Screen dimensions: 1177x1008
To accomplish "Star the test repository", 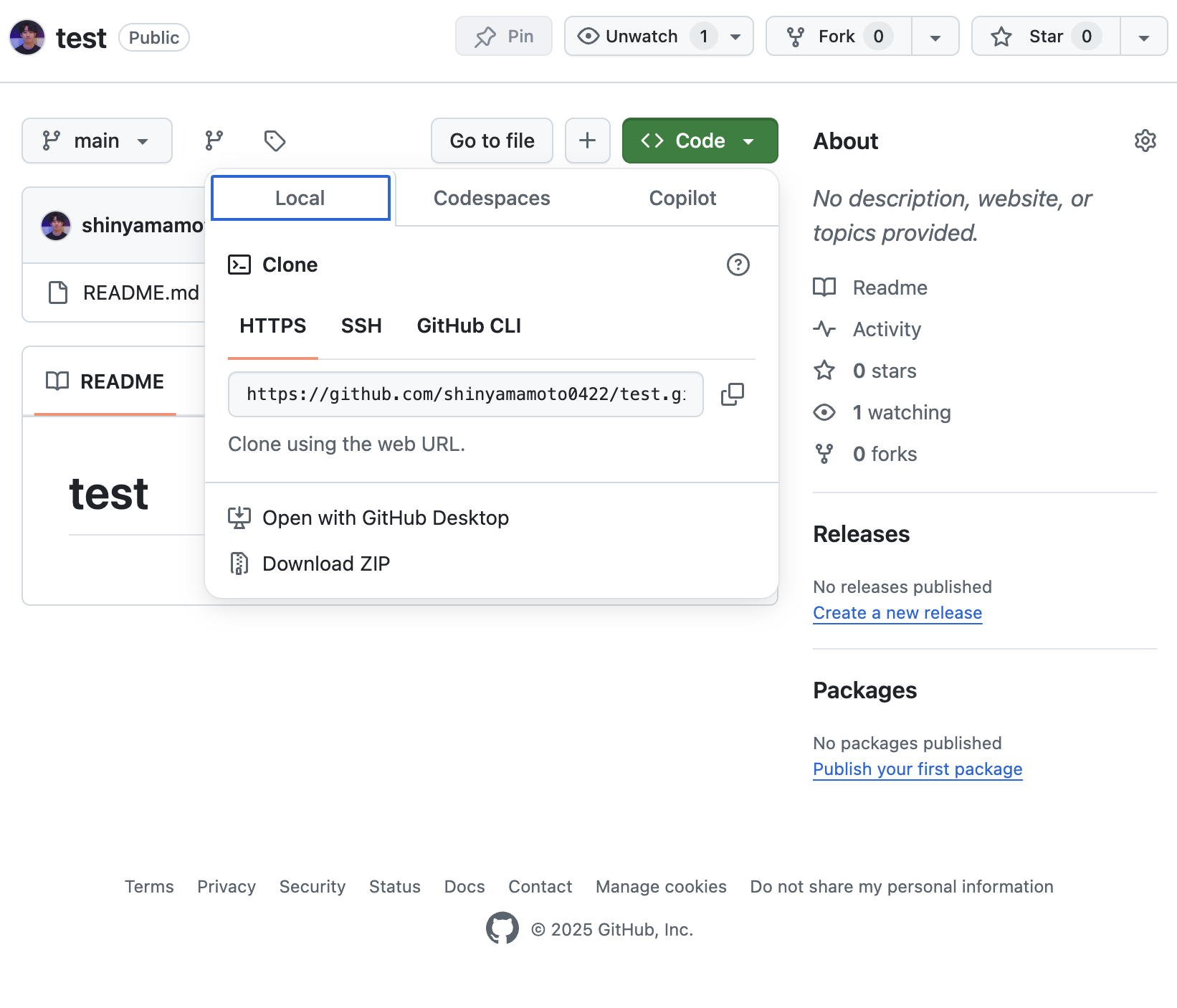I will pyautogui.click(x=1046, y=36).
